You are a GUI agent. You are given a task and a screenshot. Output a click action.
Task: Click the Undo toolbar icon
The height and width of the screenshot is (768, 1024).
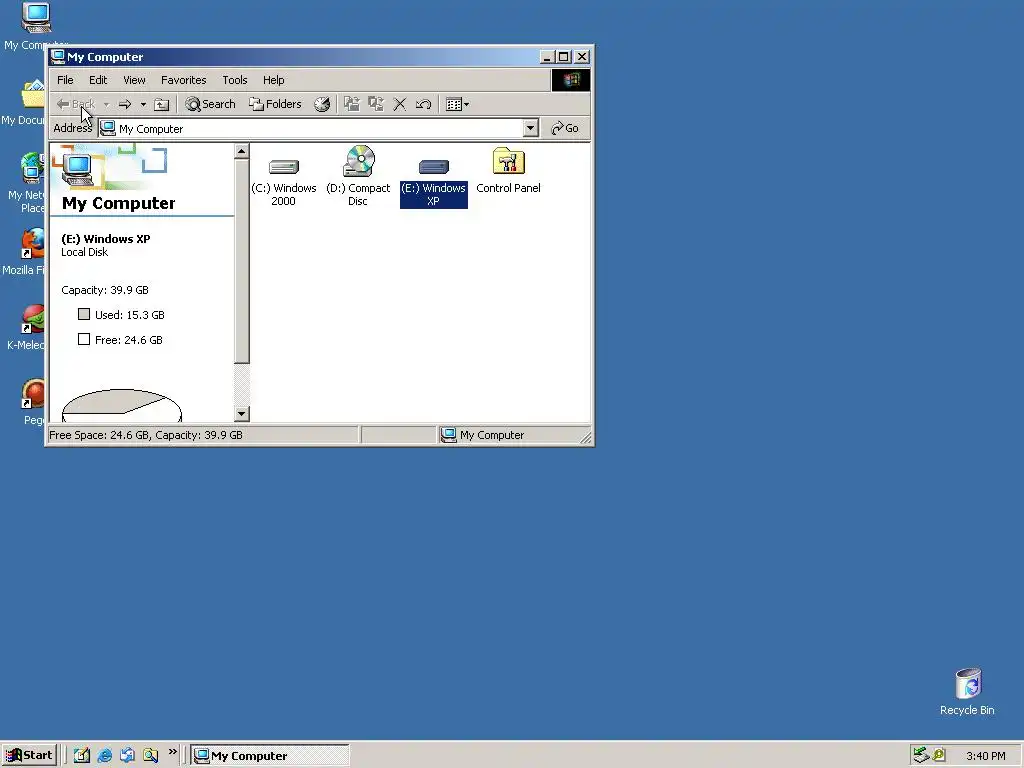click(x=423, y=104)
